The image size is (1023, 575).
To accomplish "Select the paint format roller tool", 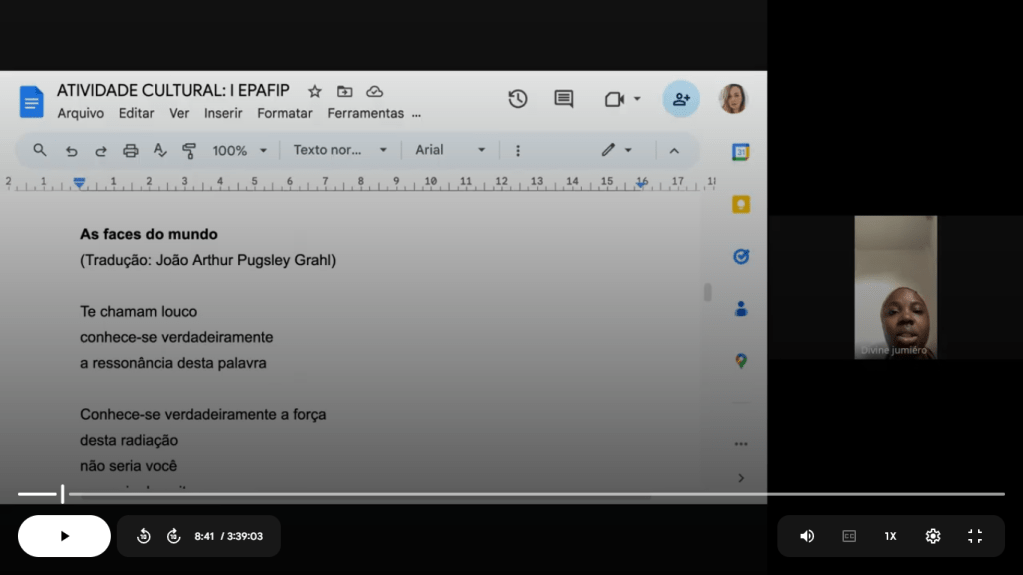I will tap(189, 151).
